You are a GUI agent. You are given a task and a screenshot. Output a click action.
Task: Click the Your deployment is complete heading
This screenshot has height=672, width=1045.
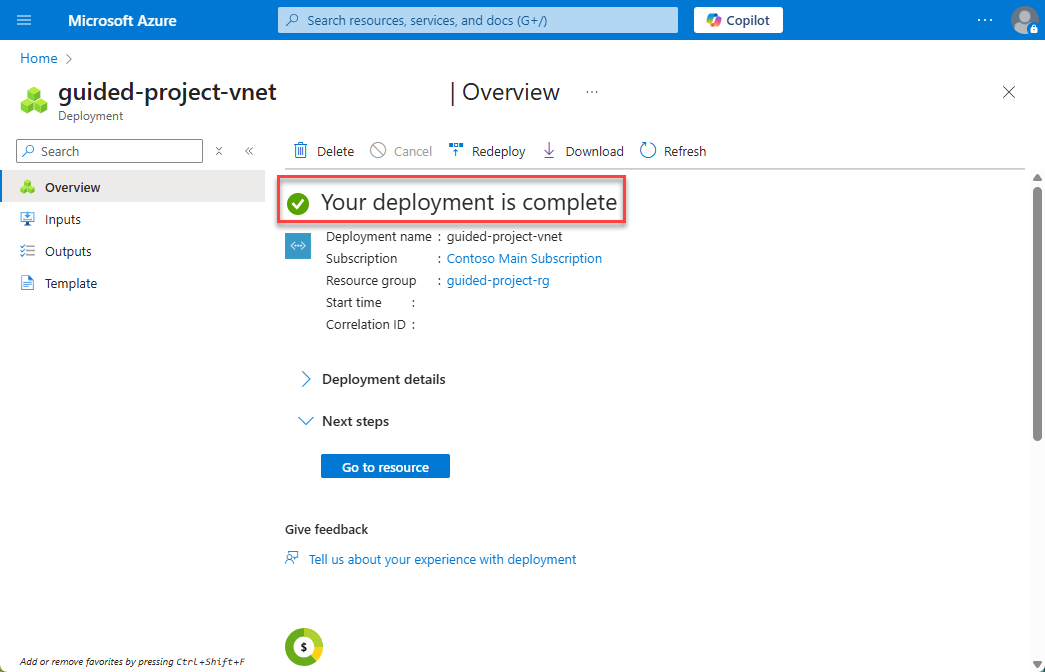469,202
